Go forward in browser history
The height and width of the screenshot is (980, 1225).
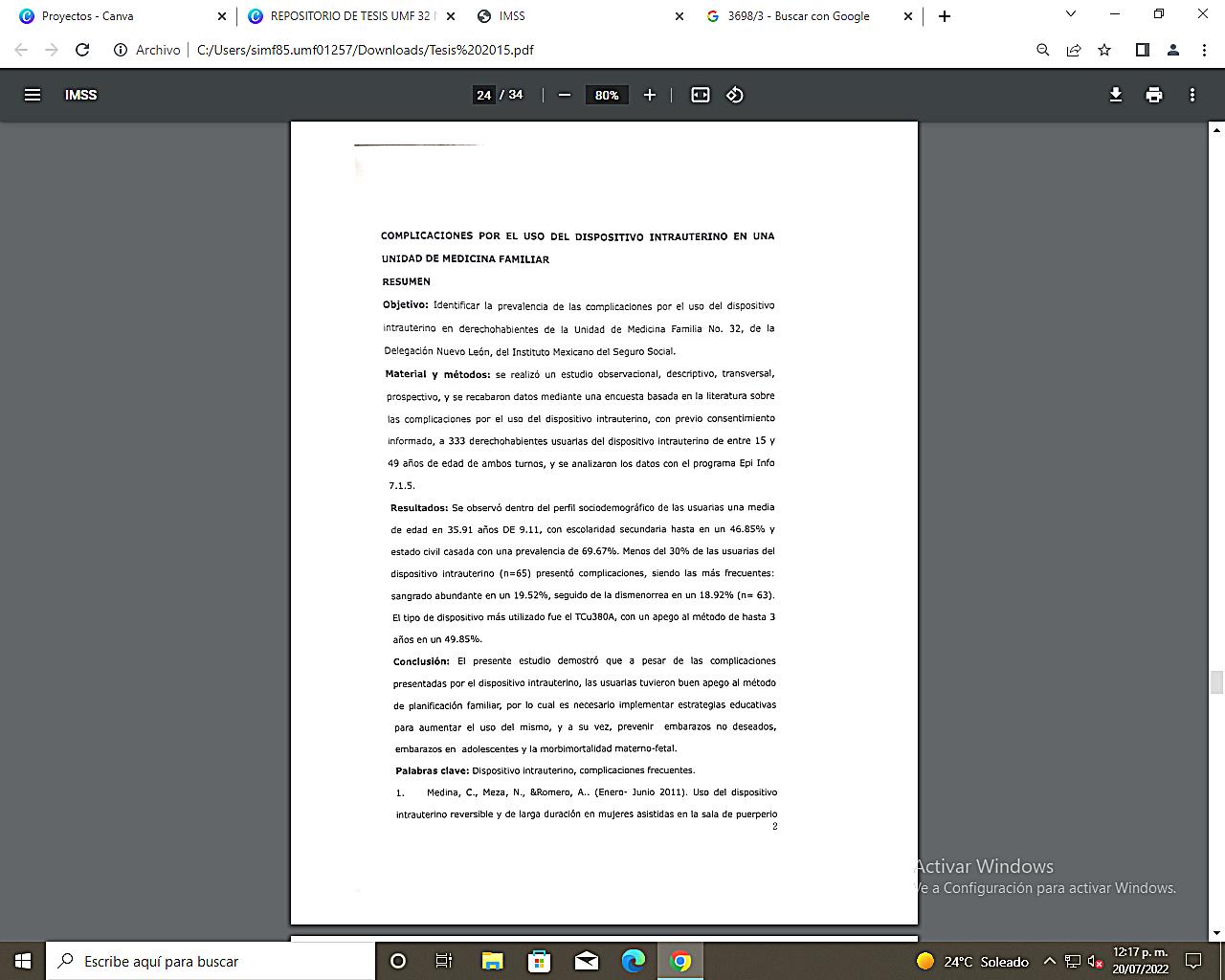click(52, 50)
